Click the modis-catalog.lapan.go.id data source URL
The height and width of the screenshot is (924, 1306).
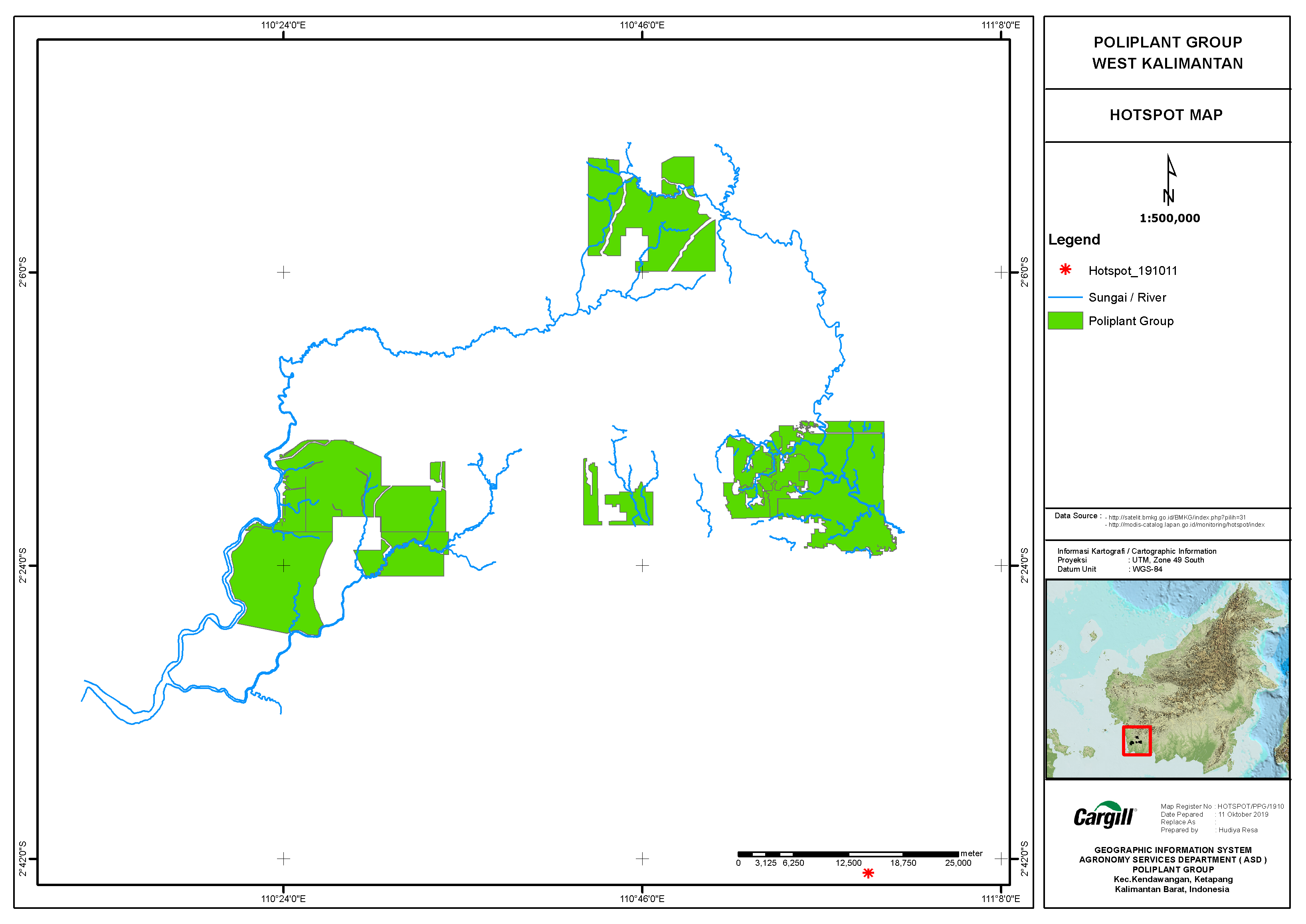pos(1186,525)
